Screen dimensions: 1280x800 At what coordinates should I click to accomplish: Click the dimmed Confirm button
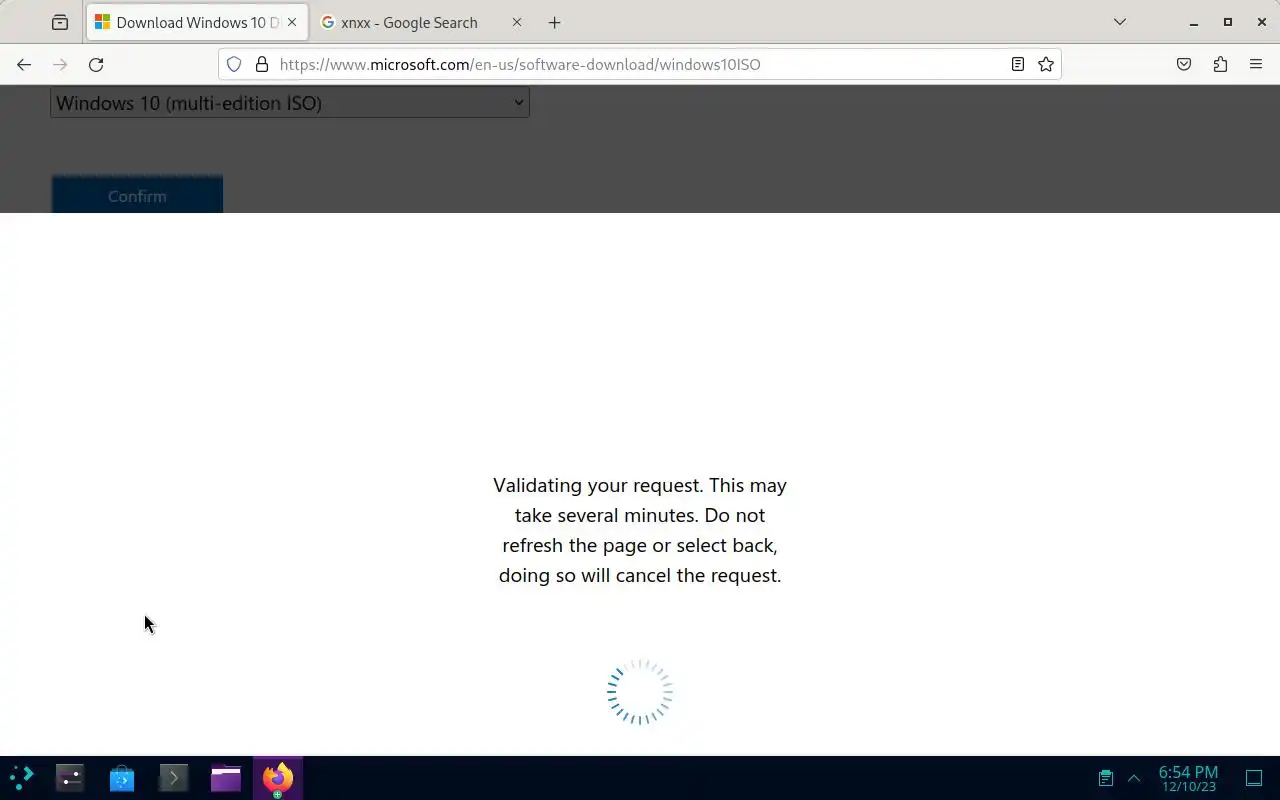[x=137, y=195]
